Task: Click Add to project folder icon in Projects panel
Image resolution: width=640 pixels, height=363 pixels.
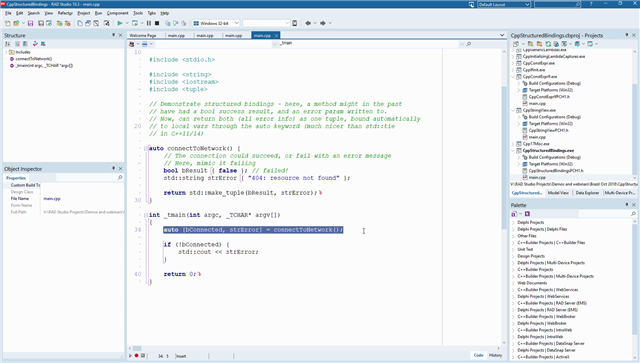Action: click(x=530, y=44)
